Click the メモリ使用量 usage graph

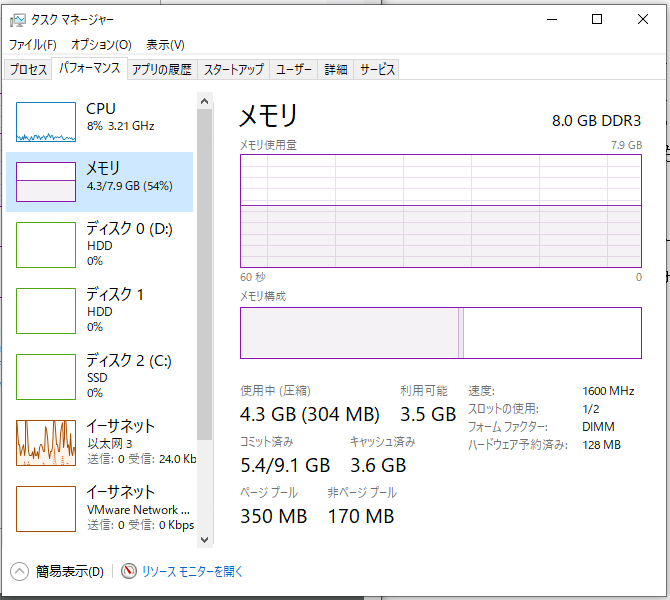click(441, 211)
